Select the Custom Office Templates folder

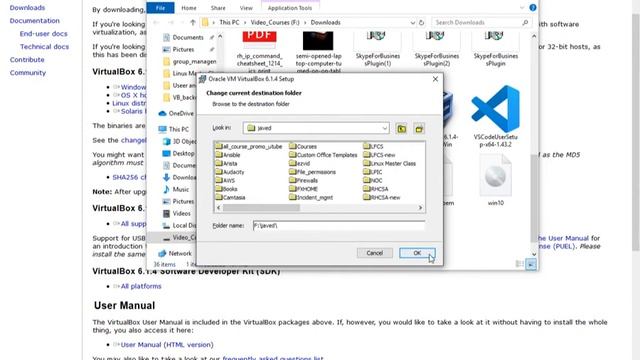click(323, 155)
